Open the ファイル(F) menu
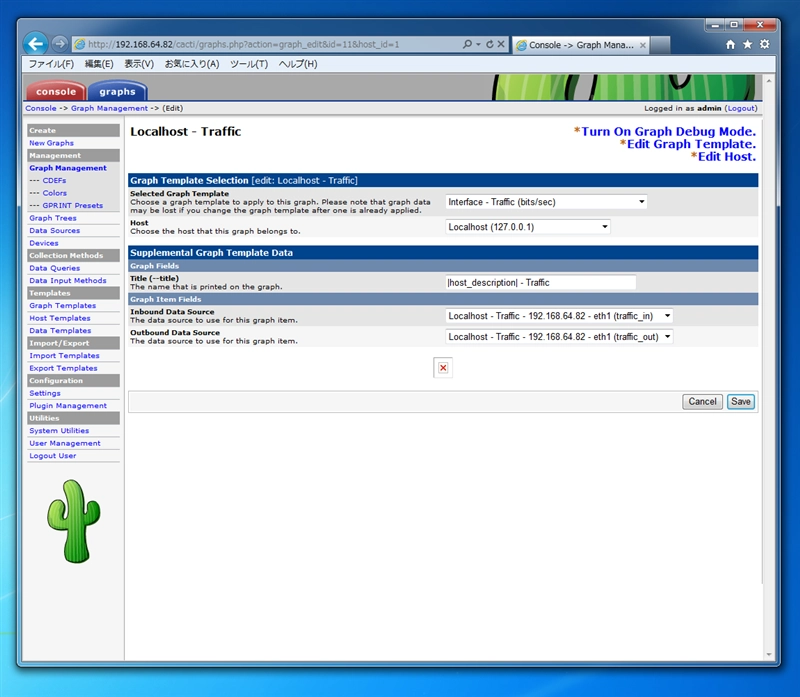This screenshot has width=800, height=697. (51, 64)
